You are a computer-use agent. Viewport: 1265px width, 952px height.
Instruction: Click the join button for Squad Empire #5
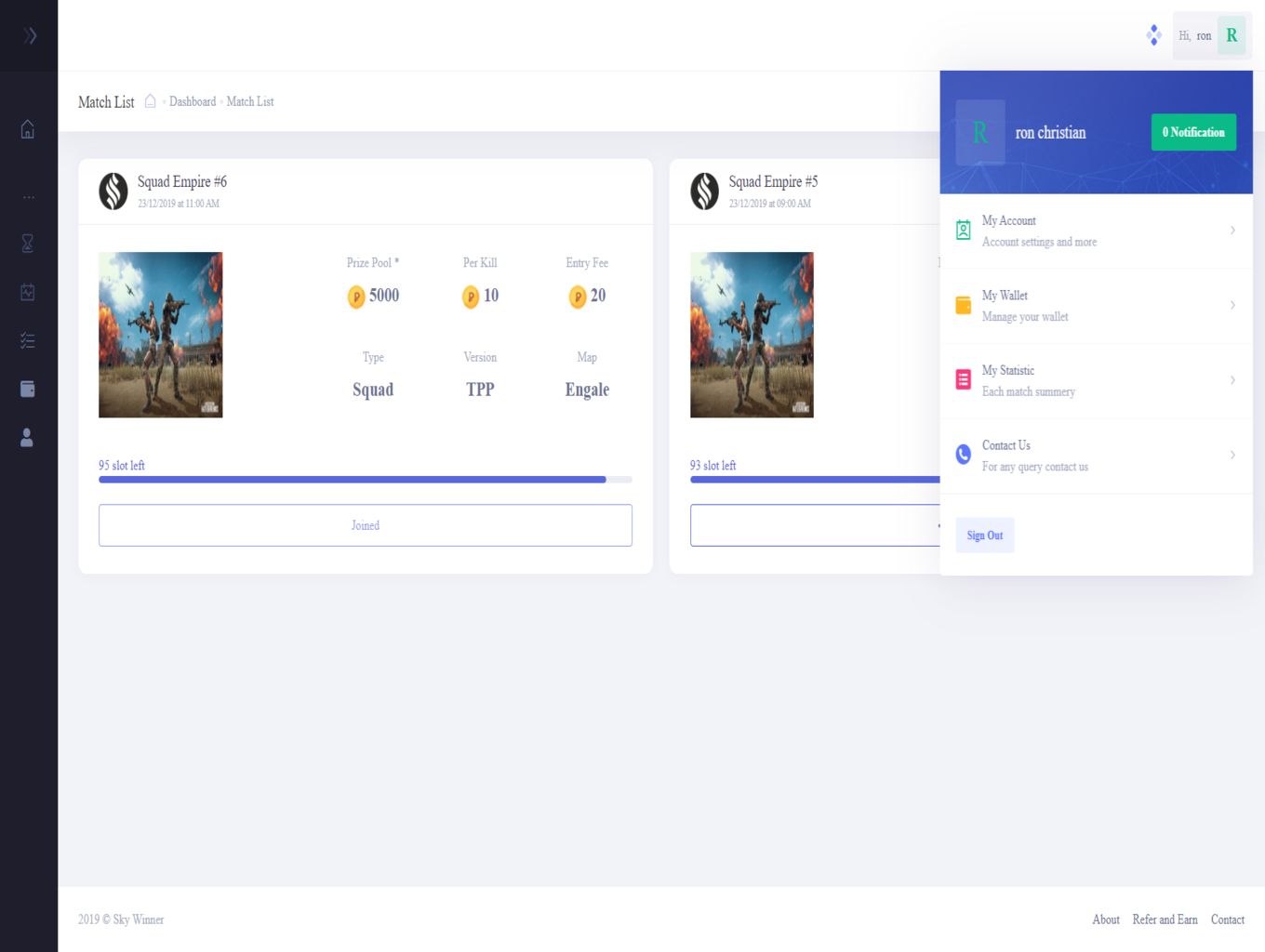coord(815,525)
